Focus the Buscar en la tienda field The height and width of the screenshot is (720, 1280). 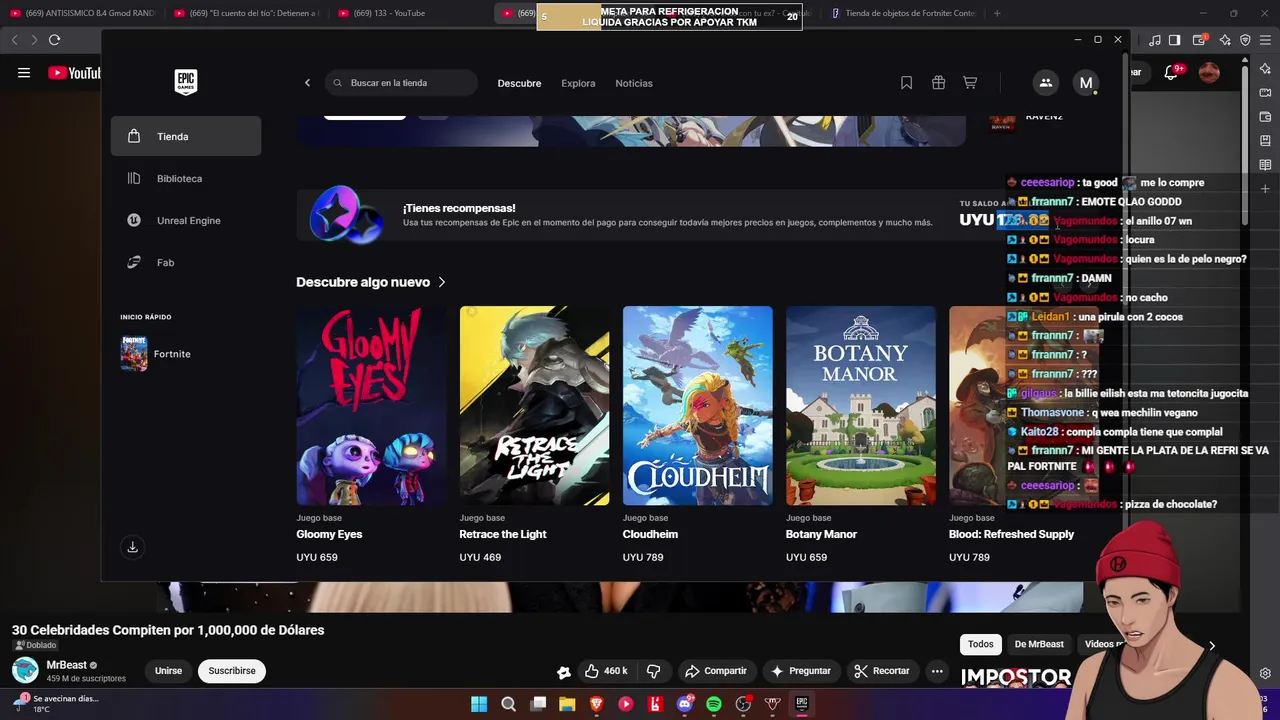coord(401,83)
